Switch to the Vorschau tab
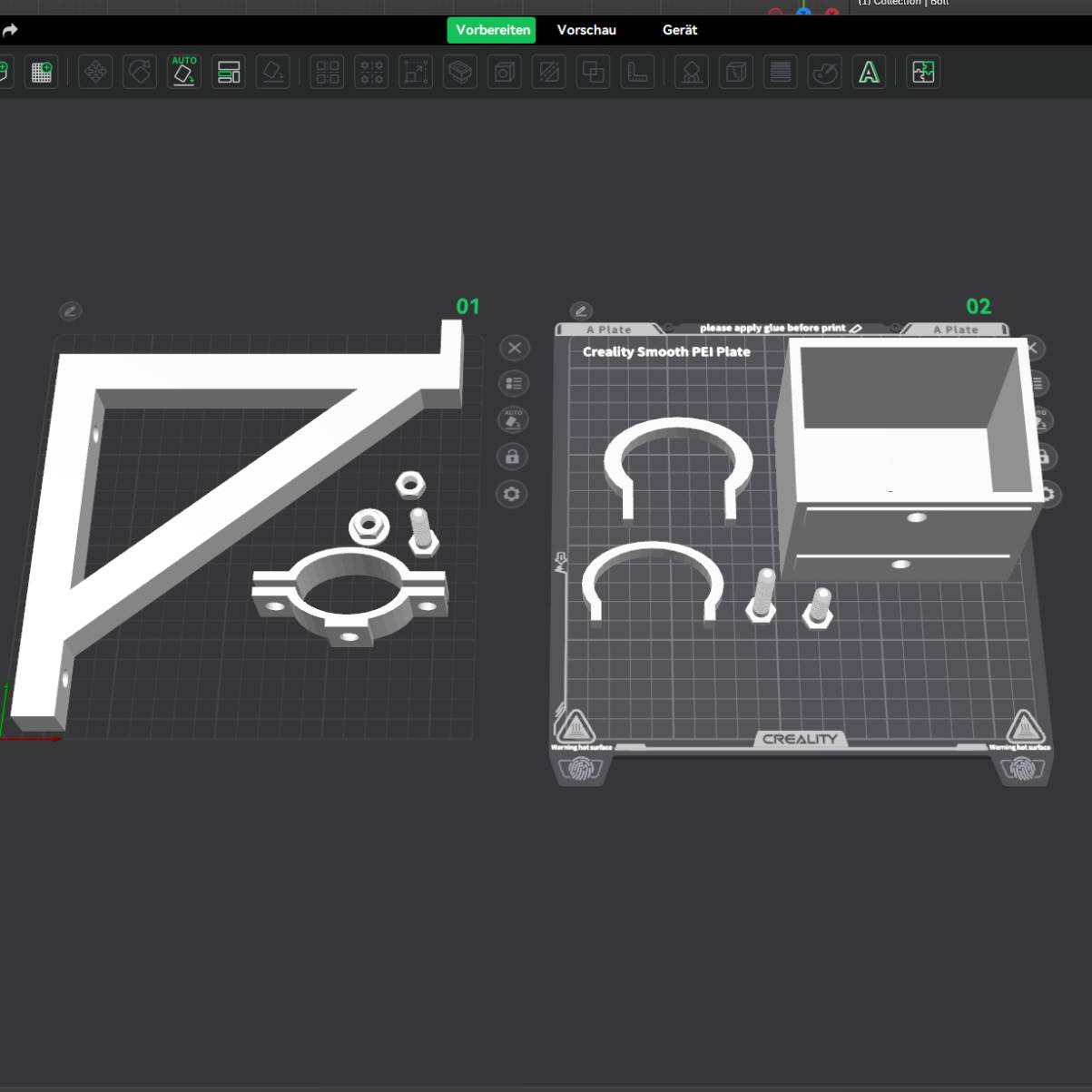 coord(586,30)
